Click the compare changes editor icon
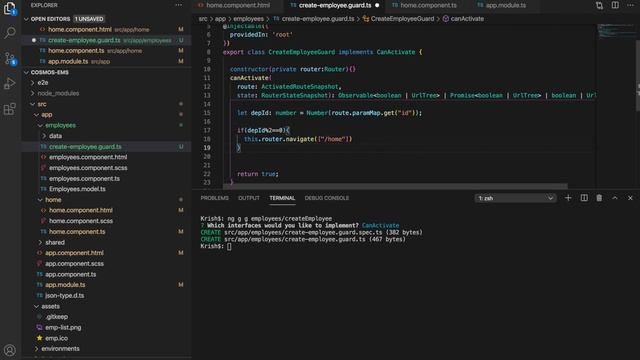 point(599,5)
